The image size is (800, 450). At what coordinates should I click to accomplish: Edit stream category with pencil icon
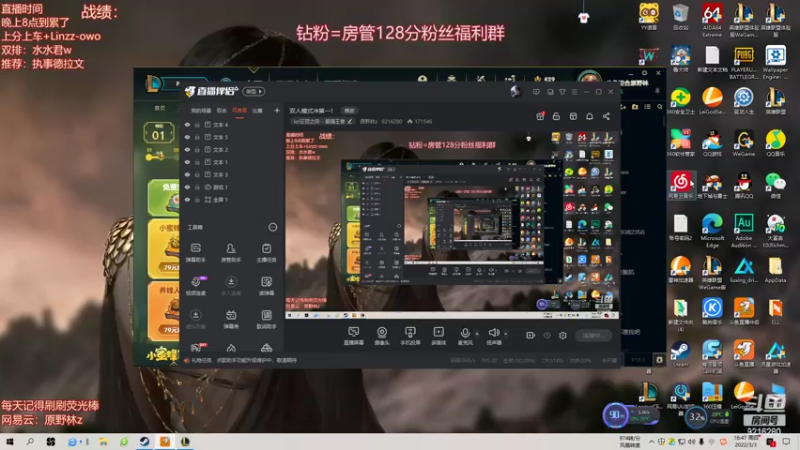pos(349,121)
